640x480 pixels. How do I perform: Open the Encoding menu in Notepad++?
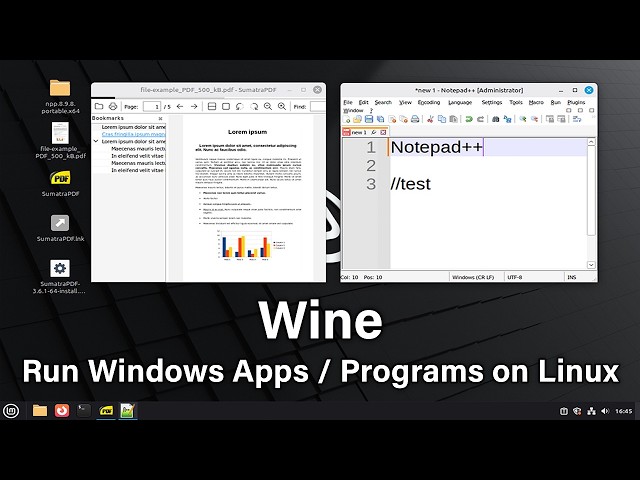(x=429, y=102)
